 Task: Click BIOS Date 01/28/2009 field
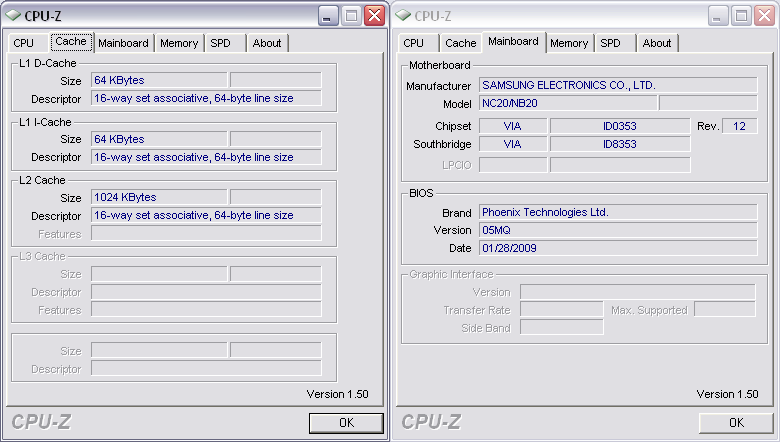(618, 248)
